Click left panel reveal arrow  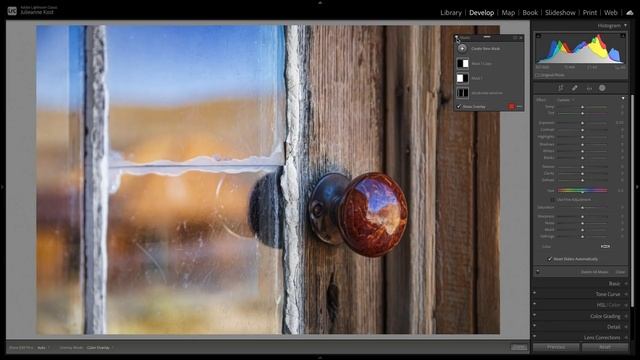[2, 187]
